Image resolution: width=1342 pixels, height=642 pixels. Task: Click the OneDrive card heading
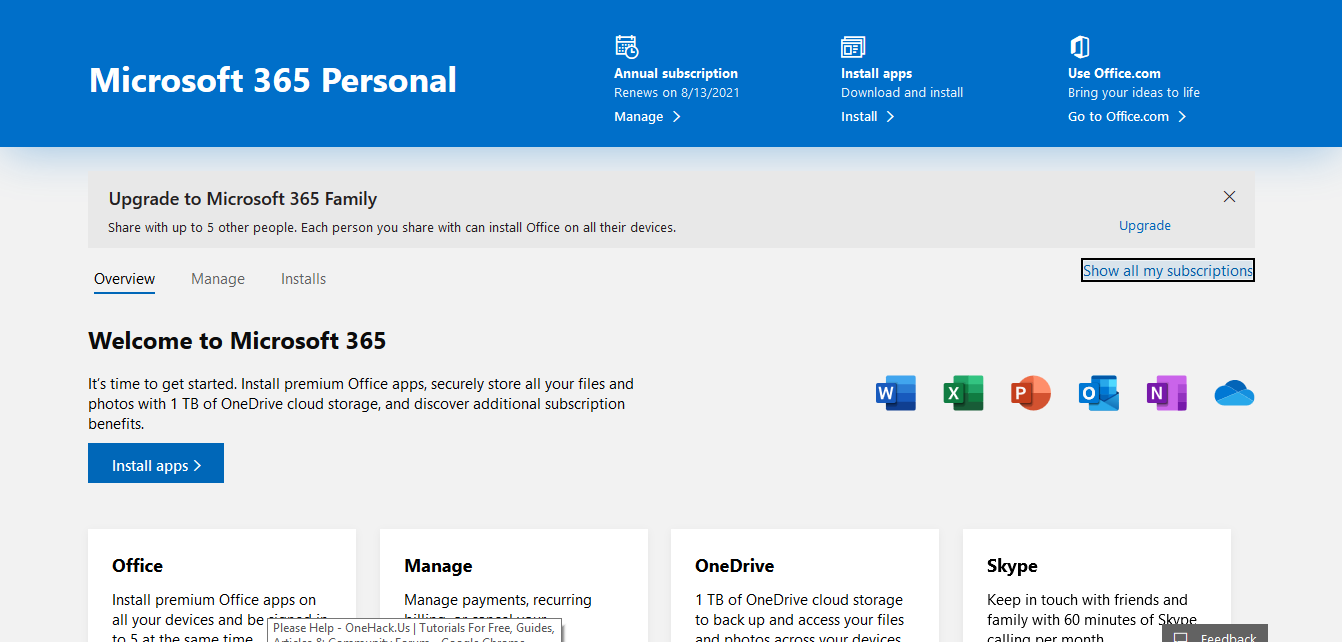click(735, 566)
